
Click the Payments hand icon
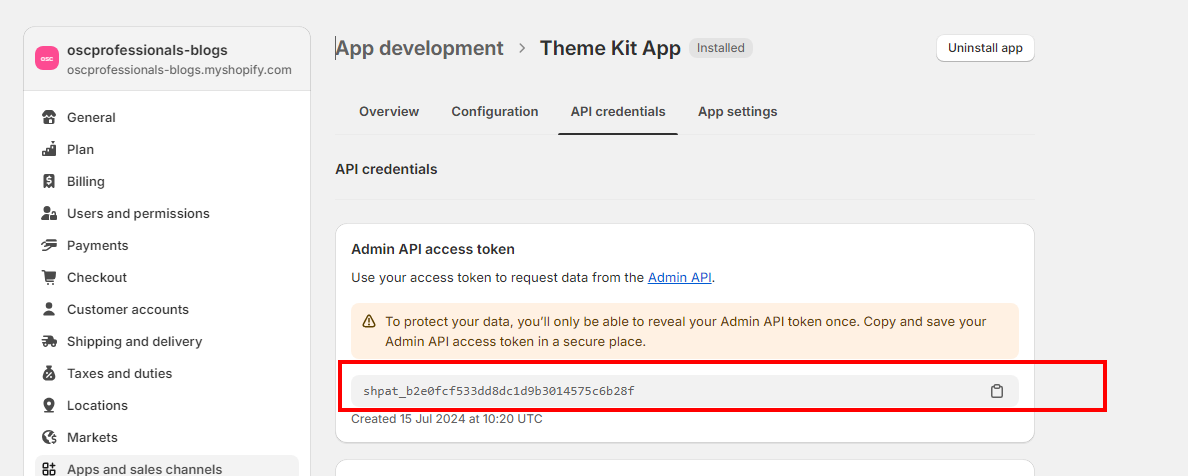[49, 246]
